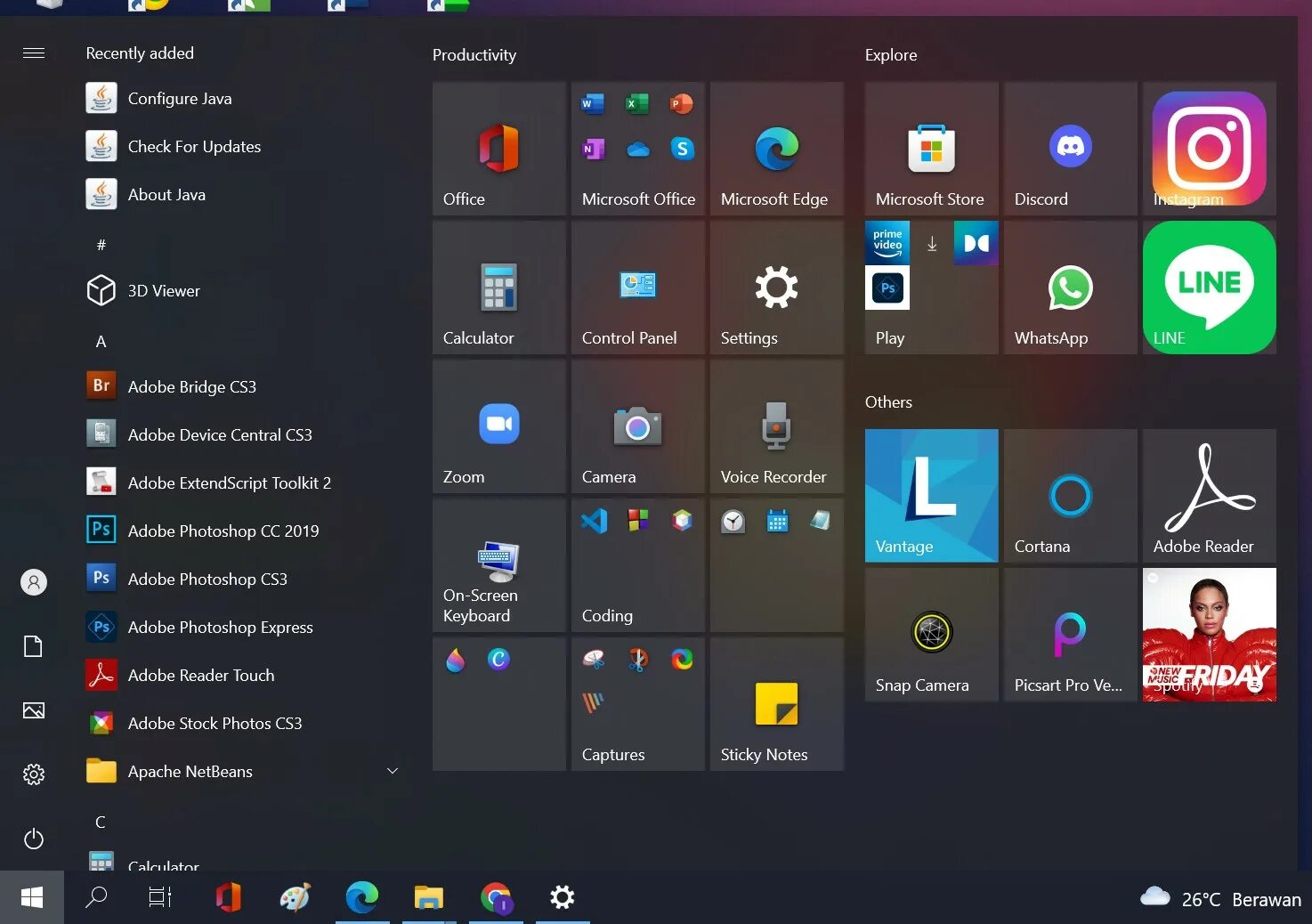
Task: Open Adobe Reader Touch
Action: point(242,675)
